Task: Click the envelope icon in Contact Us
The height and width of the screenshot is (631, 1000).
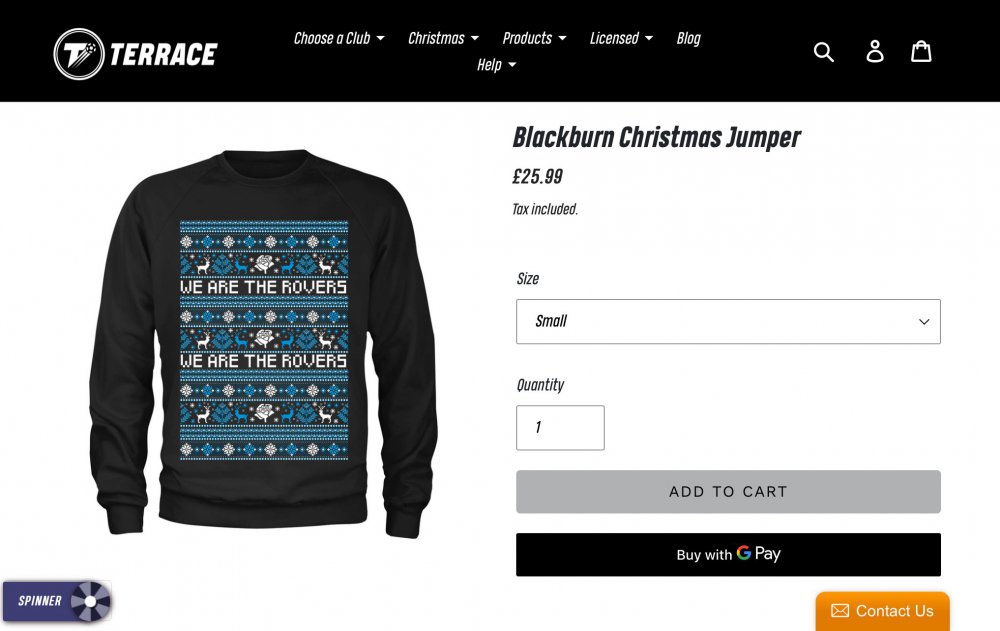Action: (x=840, y=611)
